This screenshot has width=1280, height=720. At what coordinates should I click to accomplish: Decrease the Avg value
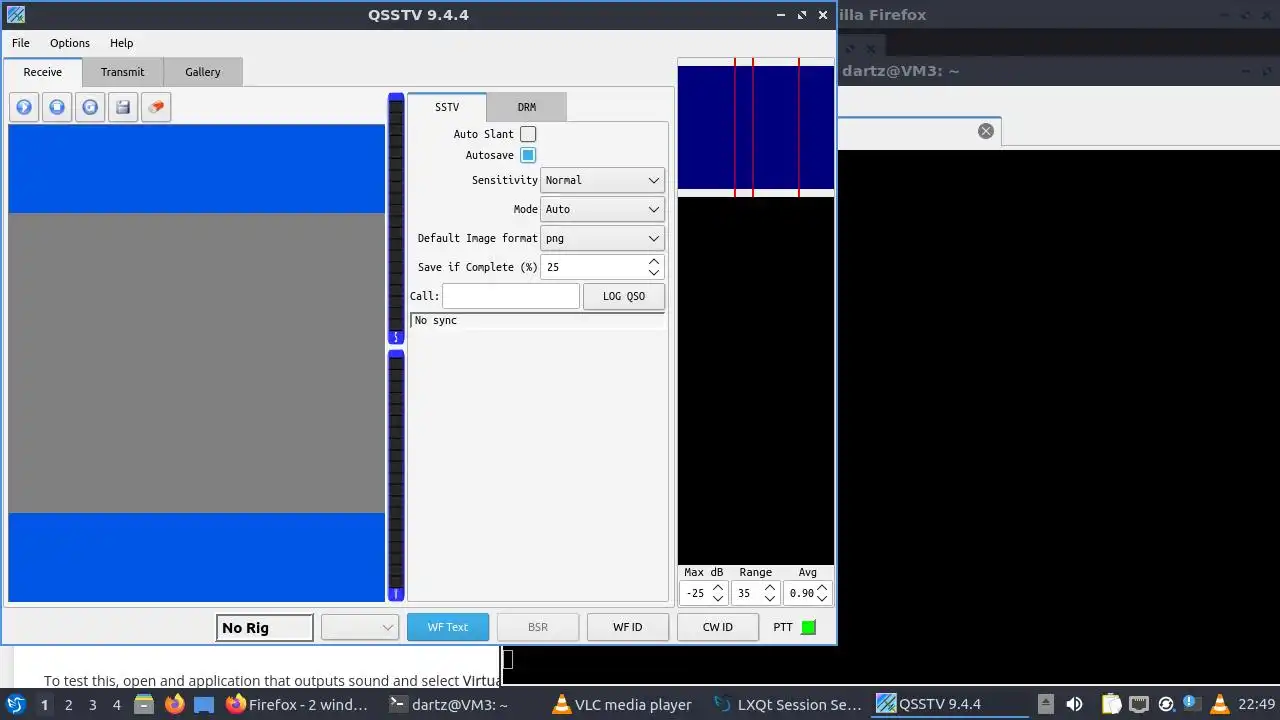pos(822,598)
